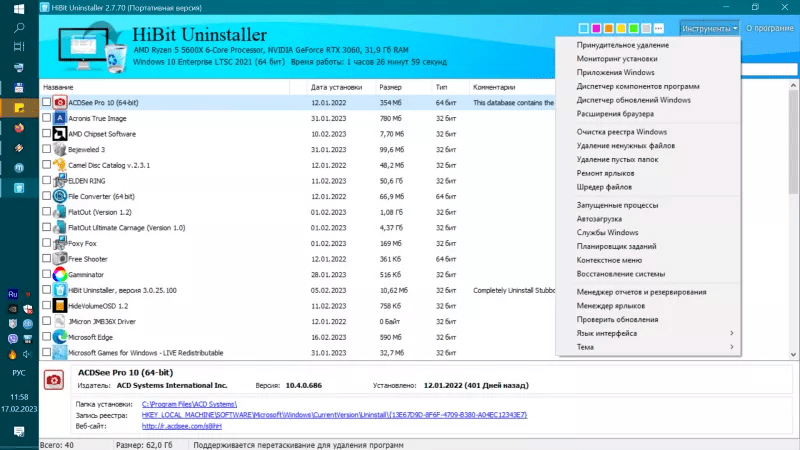800x450 pixels.
Task: Select Автозагрузка from the menu
Action: [648, 218]
